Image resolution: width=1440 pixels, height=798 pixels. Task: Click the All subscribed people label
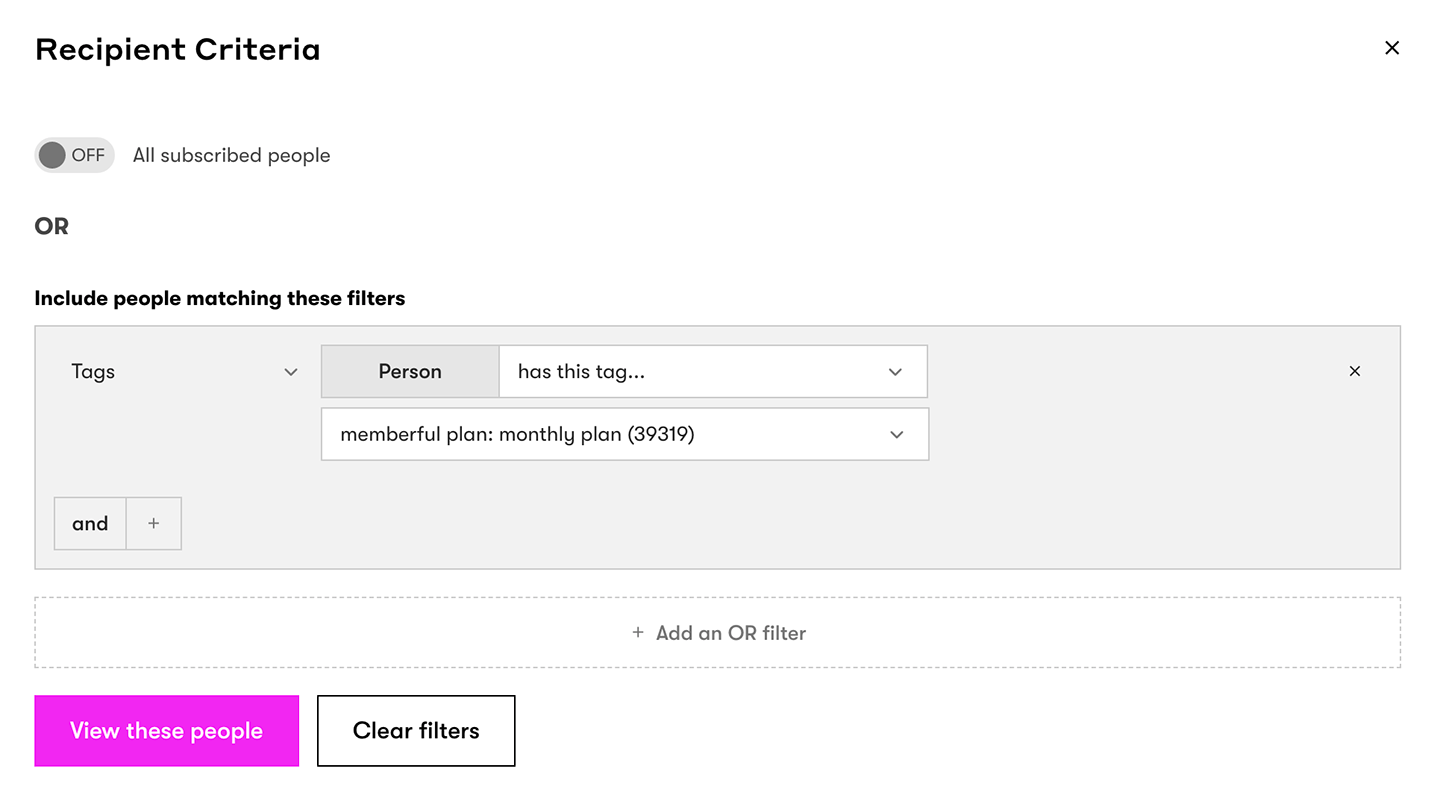point(232,155)
